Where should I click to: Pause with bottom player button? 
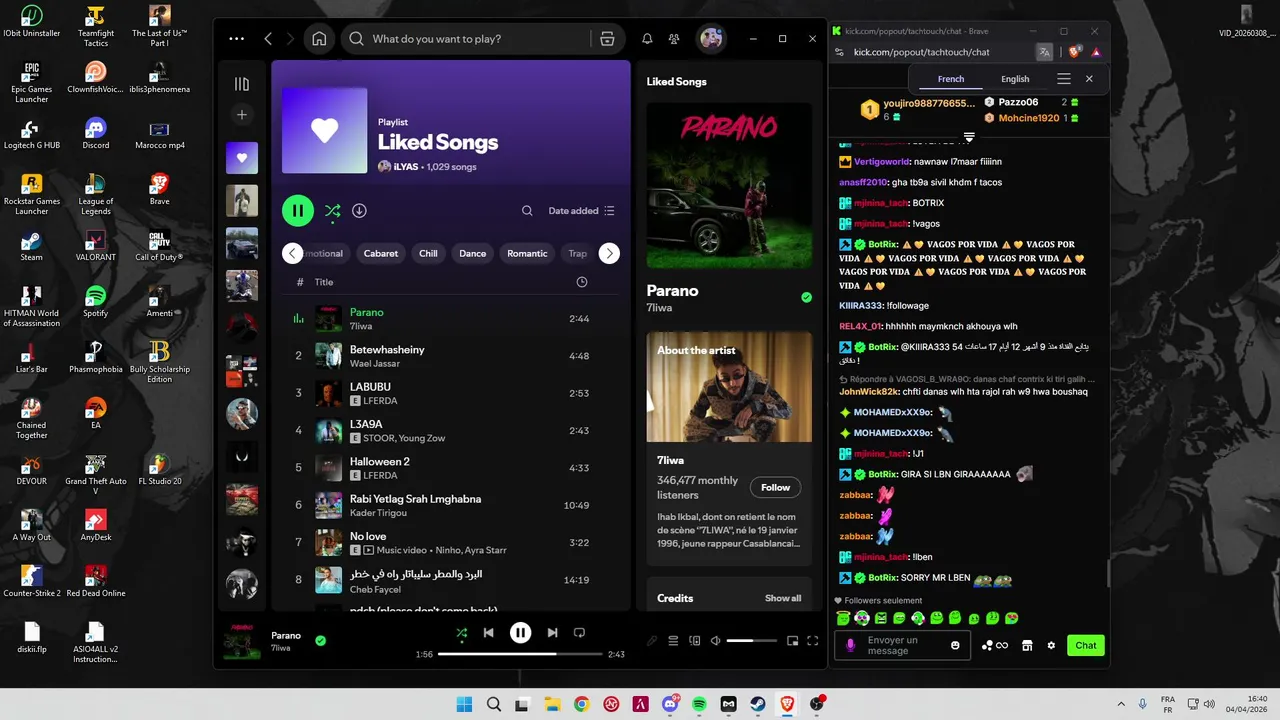520,633
